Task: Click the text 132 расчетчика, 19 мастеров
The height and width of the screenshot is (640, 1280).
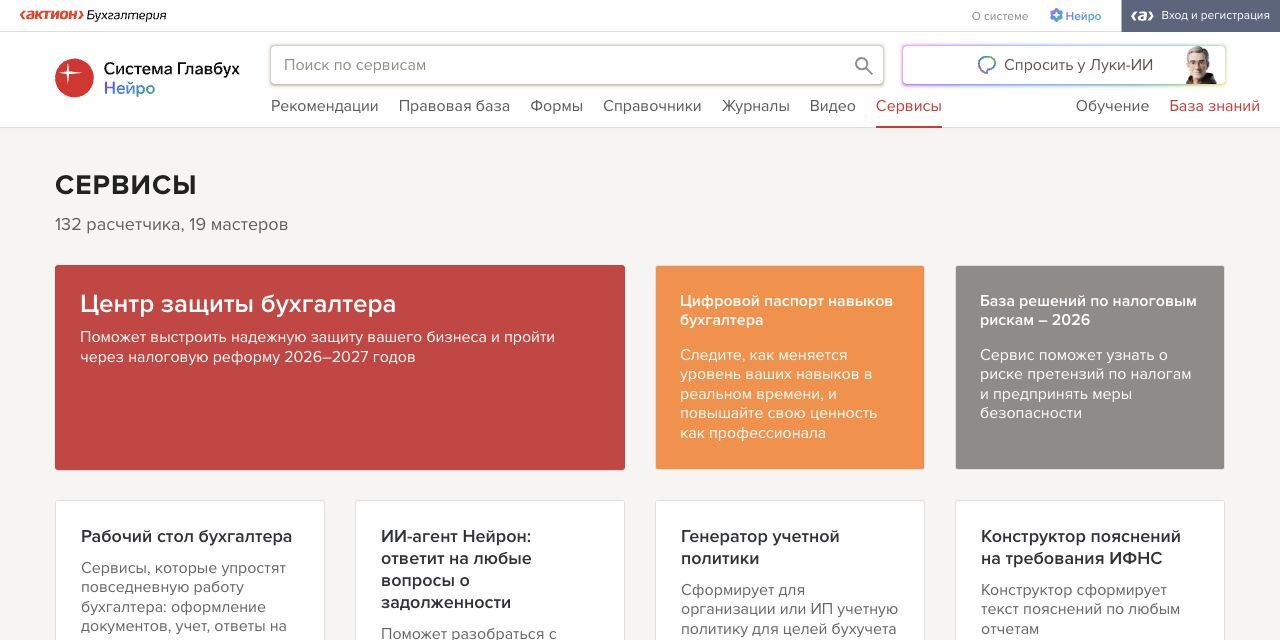Action: (x=171, y=224)
